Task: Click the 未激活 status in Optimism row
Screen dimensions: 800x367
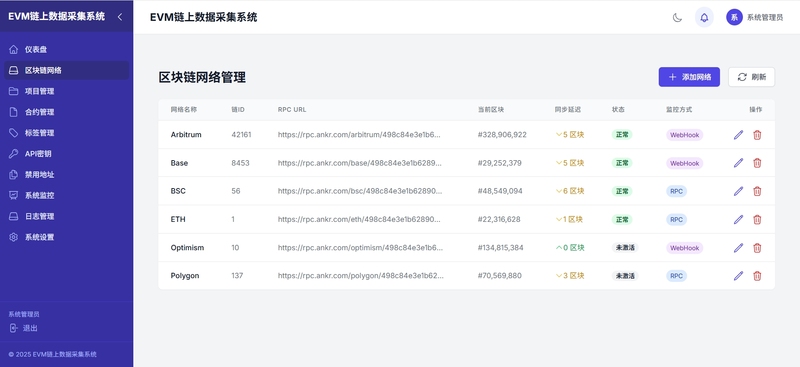Action: click(625, 248)
